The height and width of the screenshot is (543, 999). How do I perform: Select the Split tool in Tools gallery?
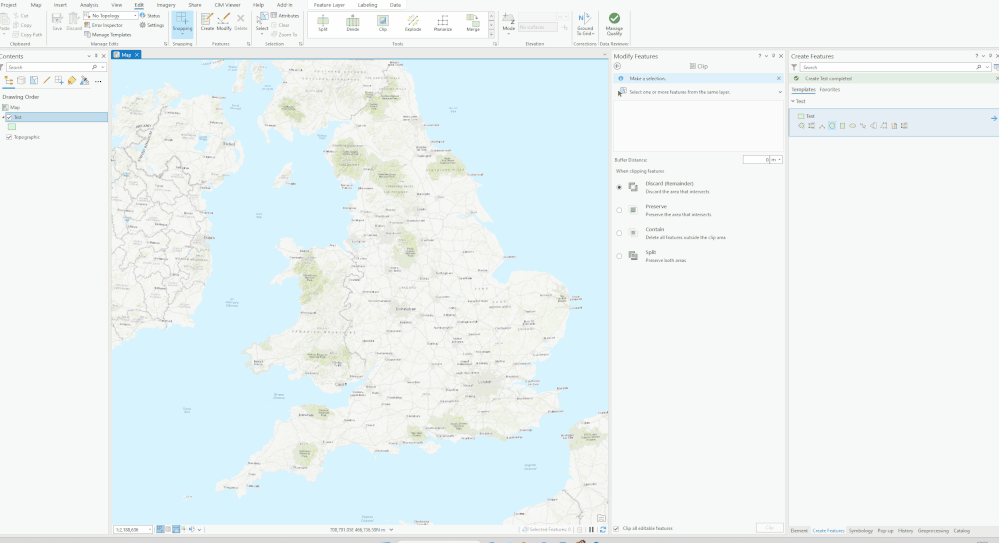tap(323, 24)
